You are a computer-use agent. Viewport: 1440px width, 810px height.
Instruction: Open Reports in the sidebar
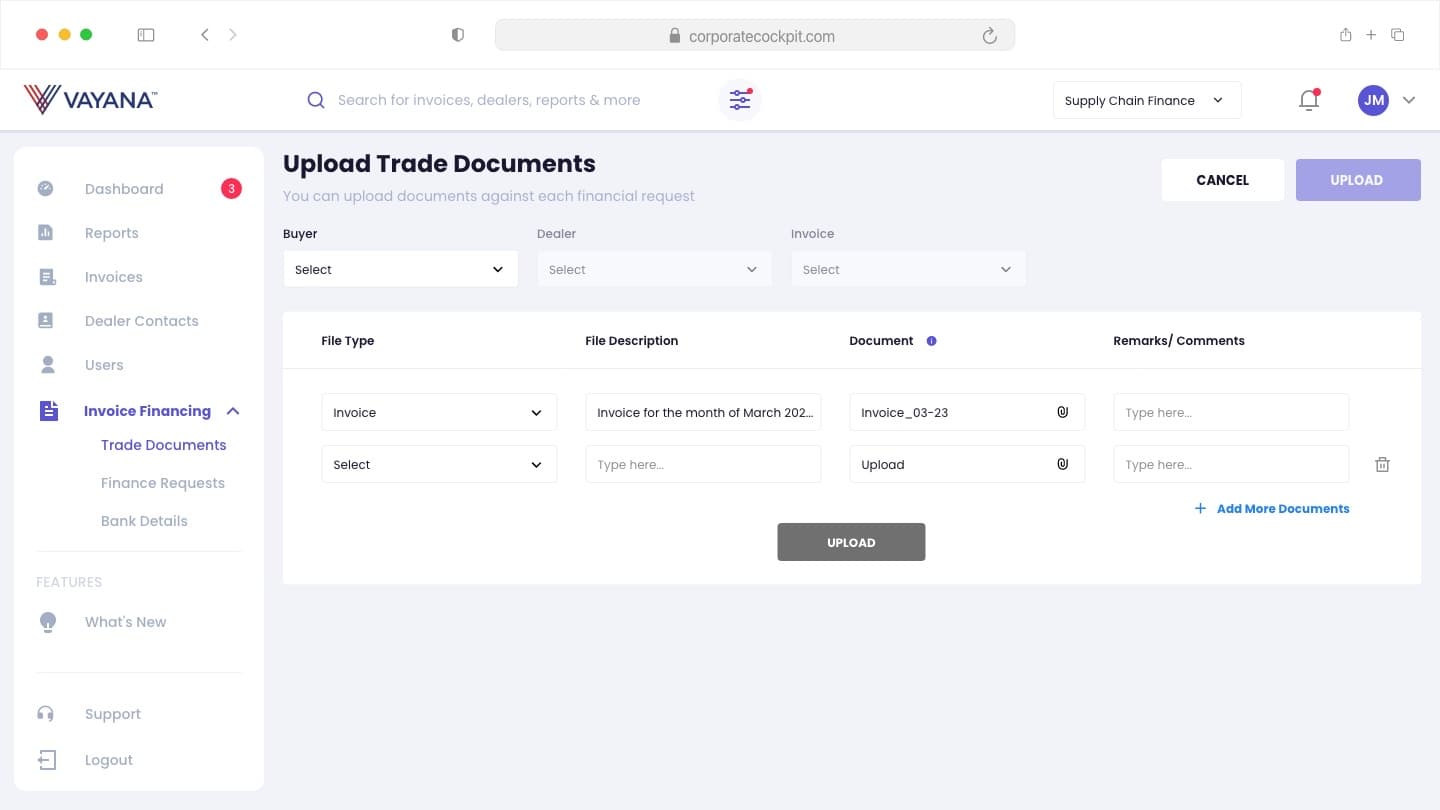pyautogui.click(x=112, y=233)
